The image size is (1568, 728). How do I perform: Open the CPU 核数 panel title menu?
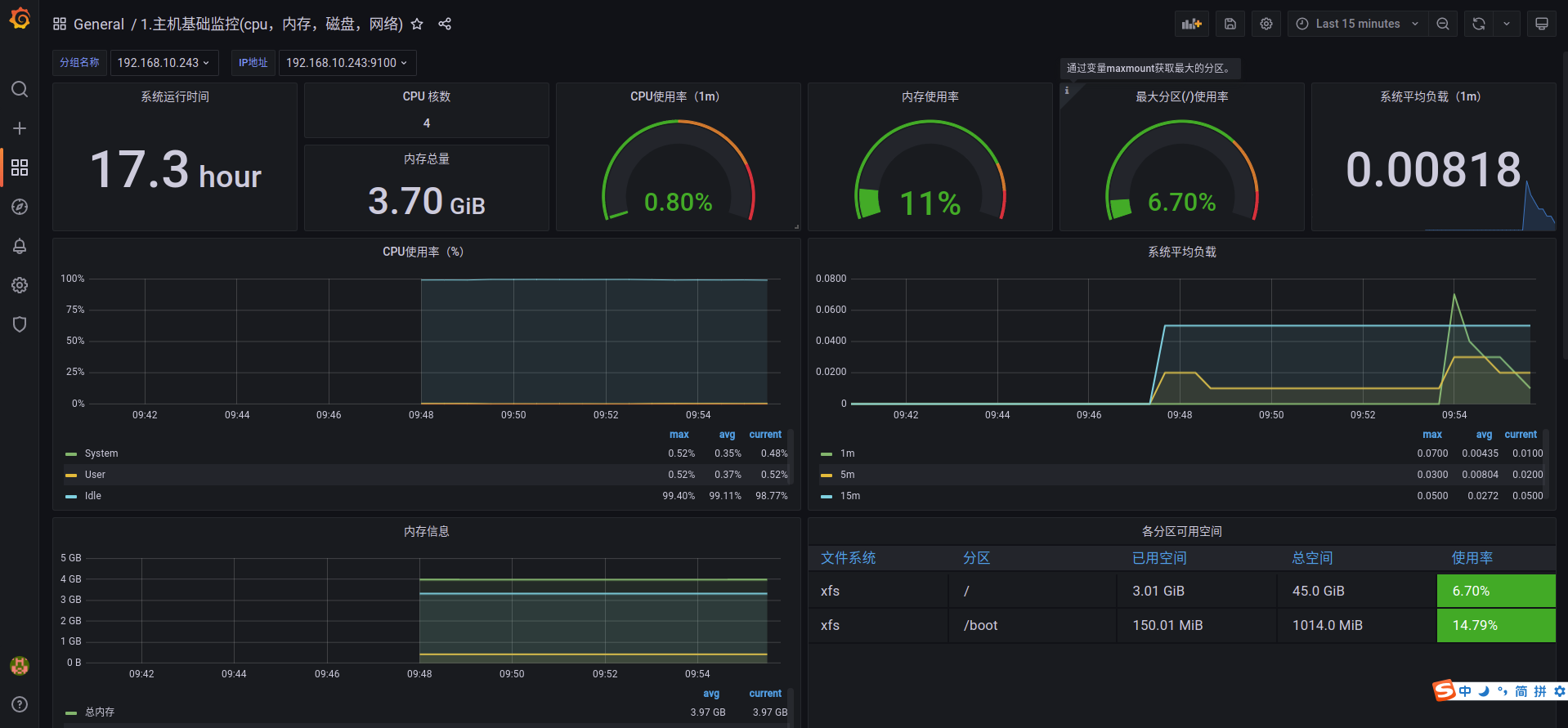click(x=427, y=96)
